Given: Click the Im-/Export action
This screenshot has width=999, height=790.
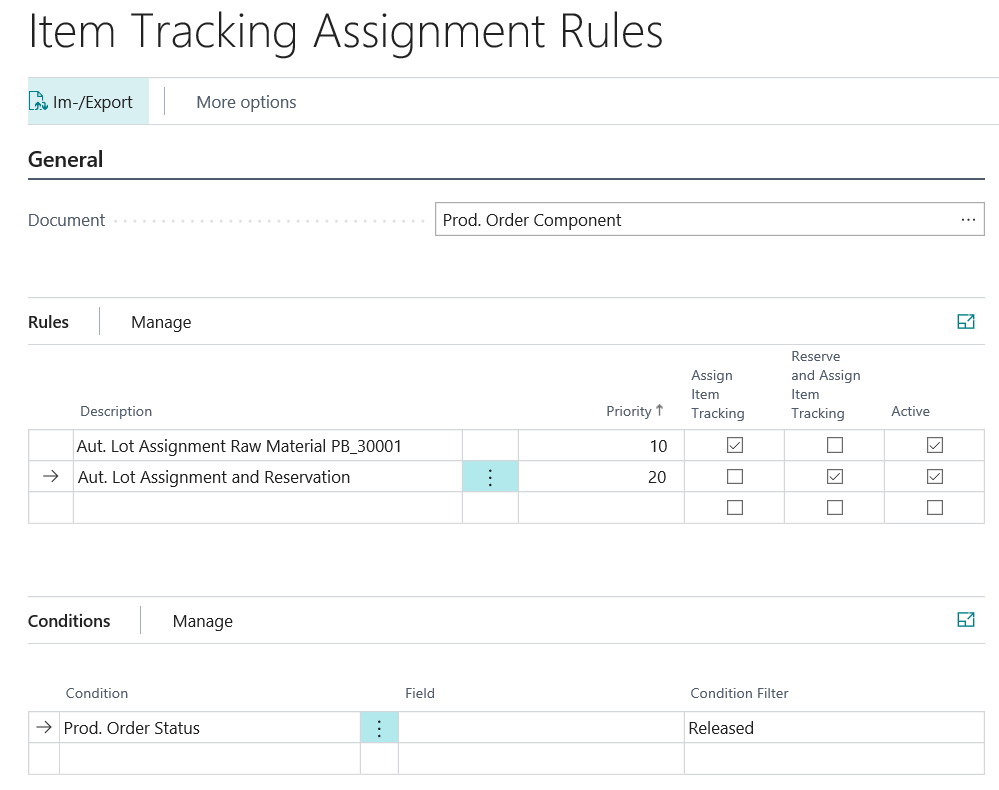Looking at the screenshot, I should 89,101.
